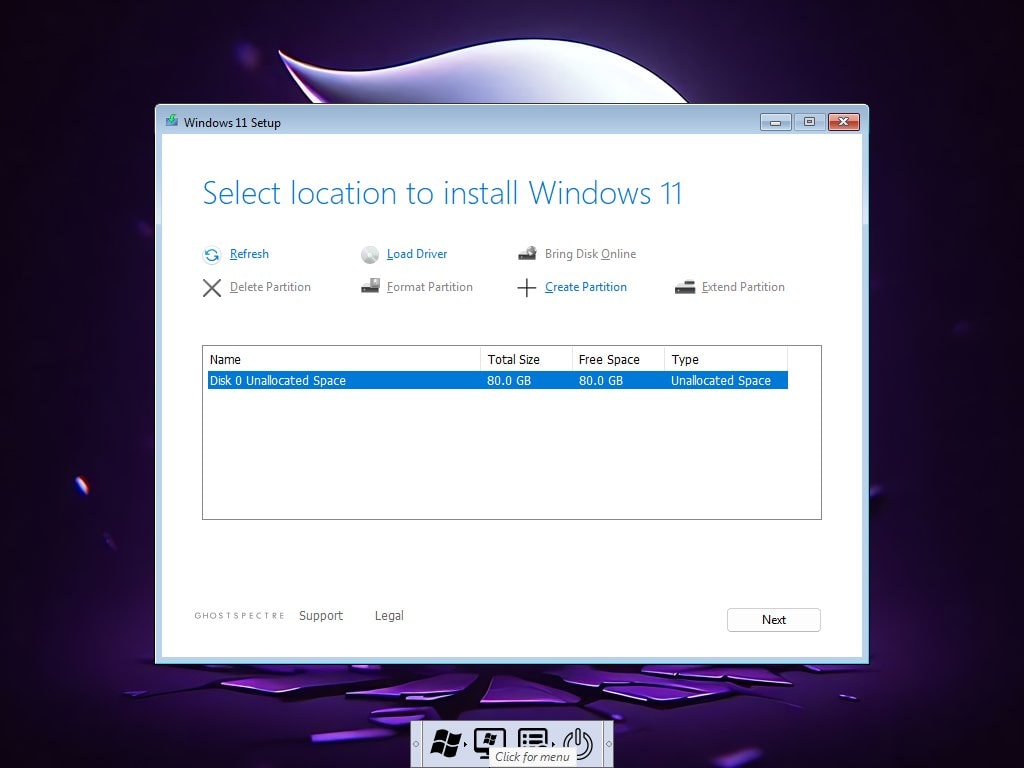
Task: Click the Windows Setup title bar icon
Action: (x=172, y=121)
